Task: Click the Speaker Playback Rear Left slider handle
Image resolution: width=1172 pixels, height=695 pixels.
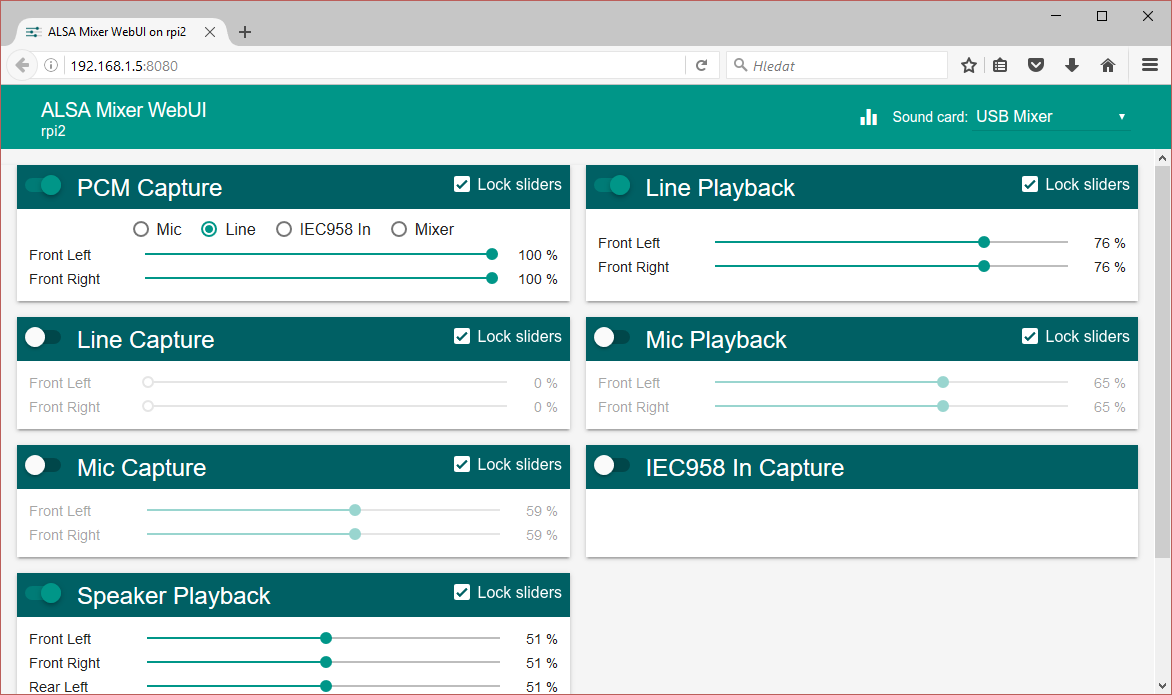Action: coord(326,686)
